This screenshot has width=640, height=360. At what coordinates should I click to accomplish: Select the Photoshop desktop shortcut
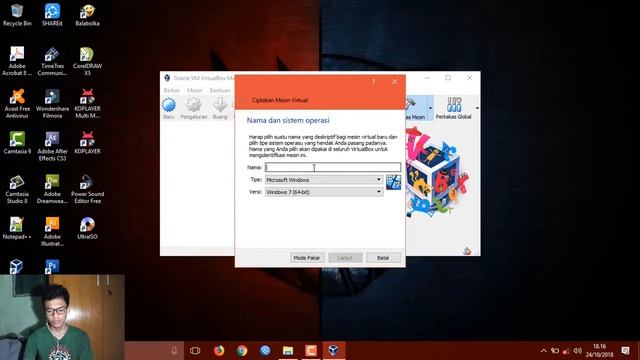[52, 266]
